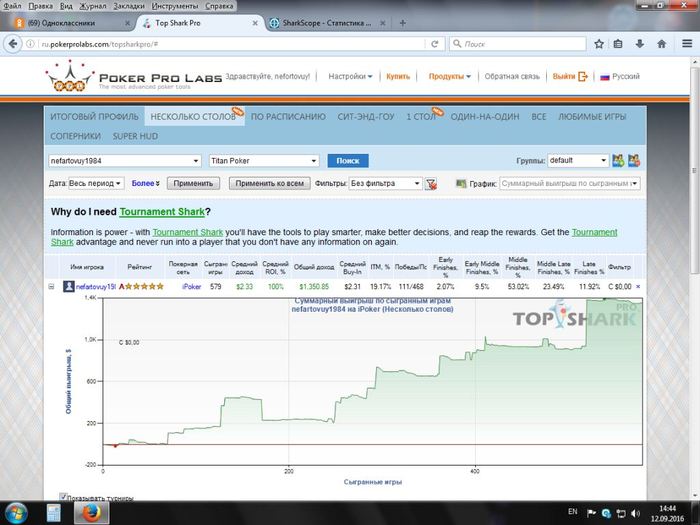Viewport: 700px width, 525px height.
Task: Open the Firefox hamburger menu
Action: point(687,44)
